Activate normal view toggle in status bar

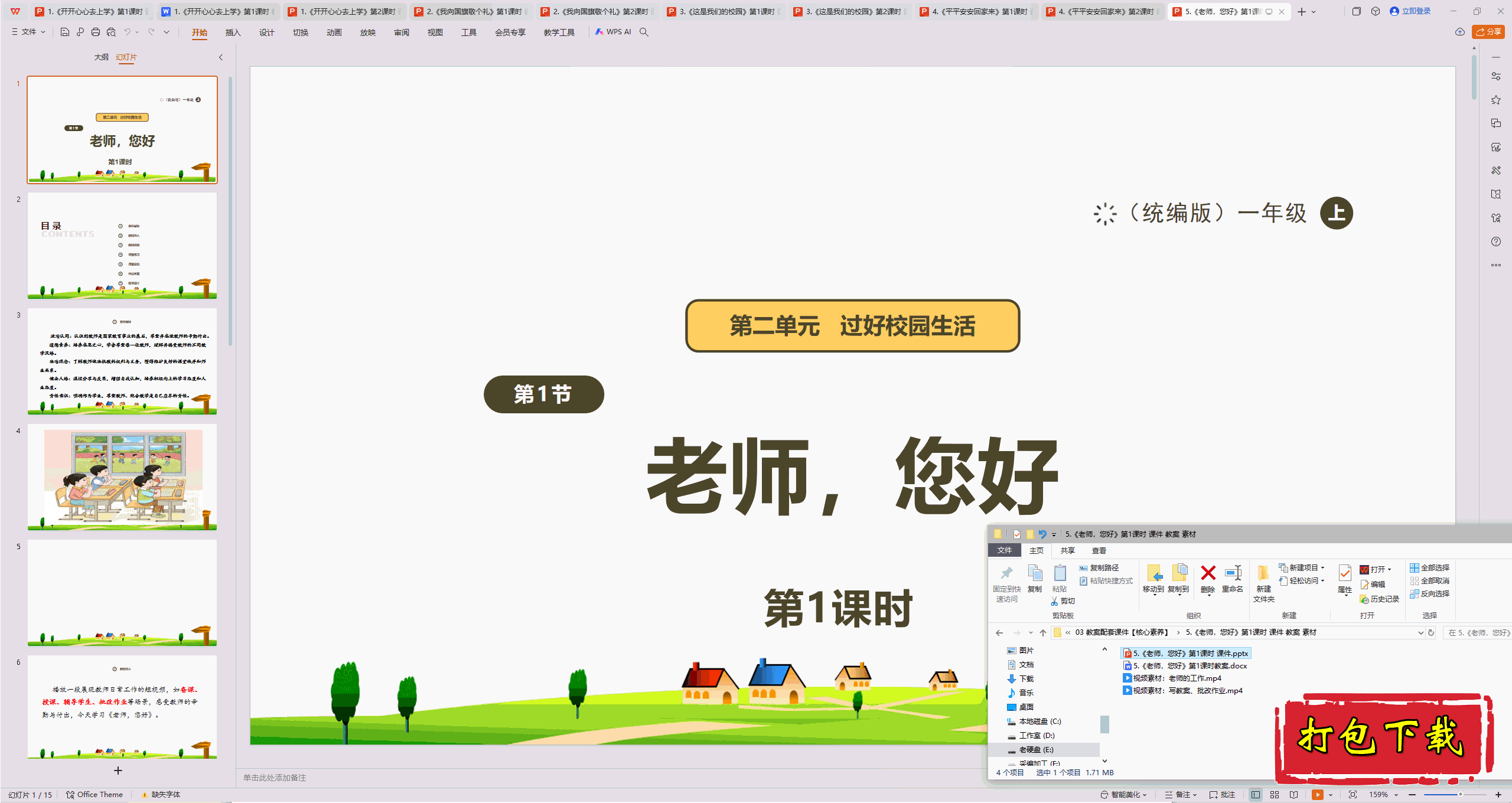click(x=1256, y=795)
